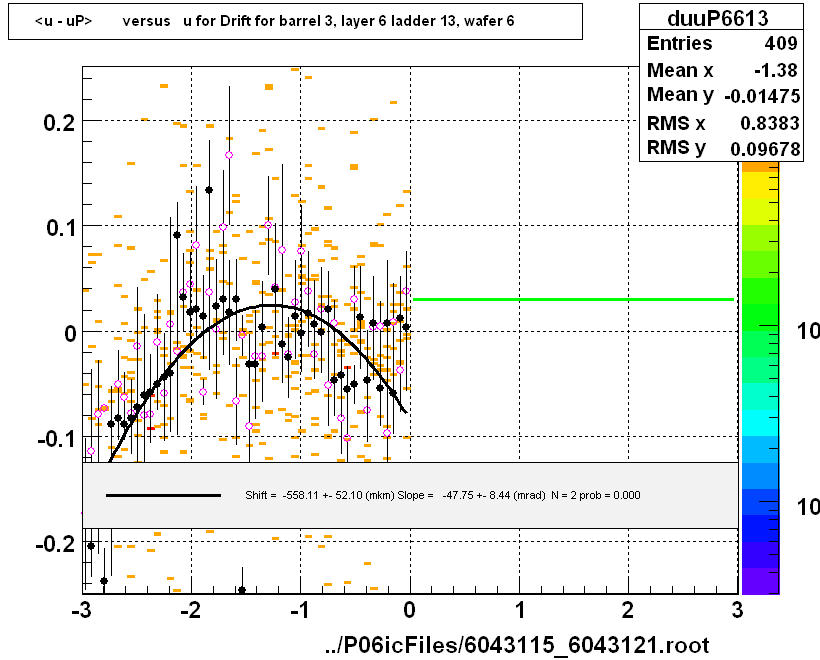
Task: Click x-axis label 1
Action: point(520,610)
